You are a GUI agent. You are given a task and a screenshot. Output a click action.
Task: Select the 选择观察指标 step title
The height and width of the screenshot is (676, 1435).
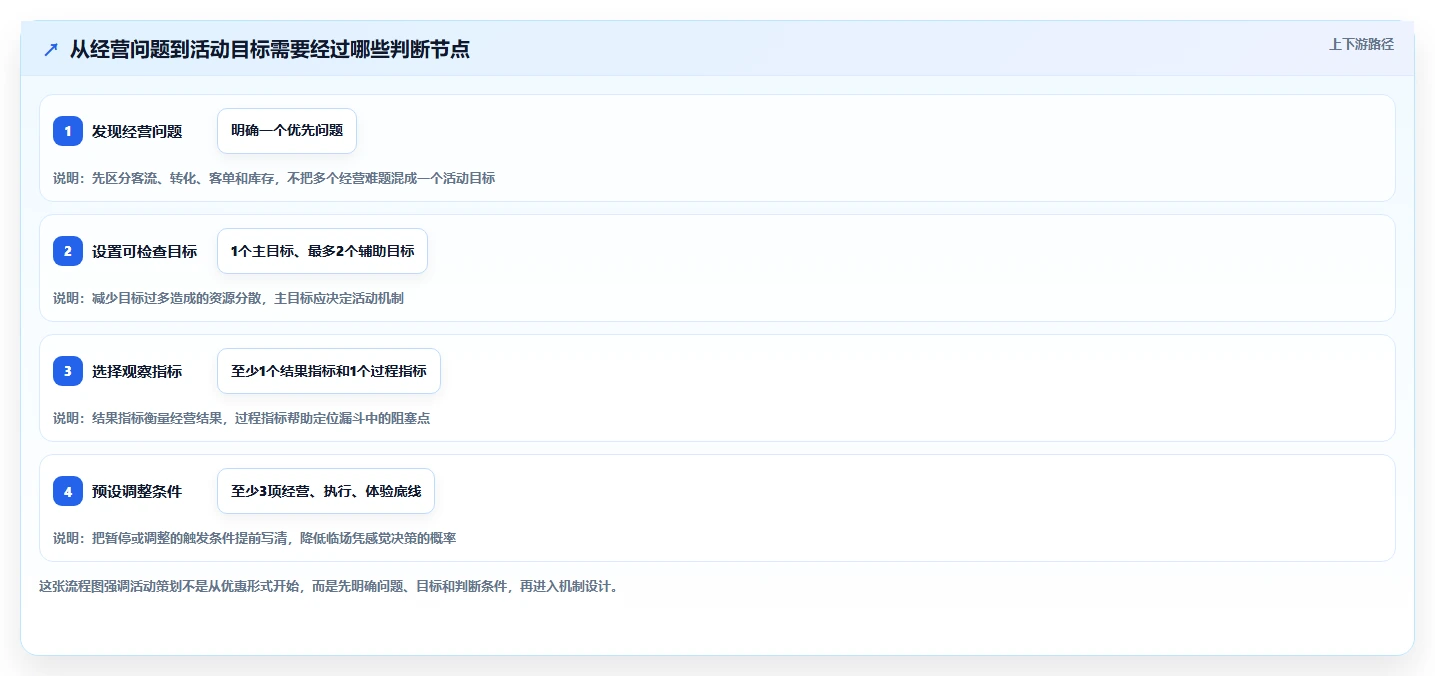[137, 371]
